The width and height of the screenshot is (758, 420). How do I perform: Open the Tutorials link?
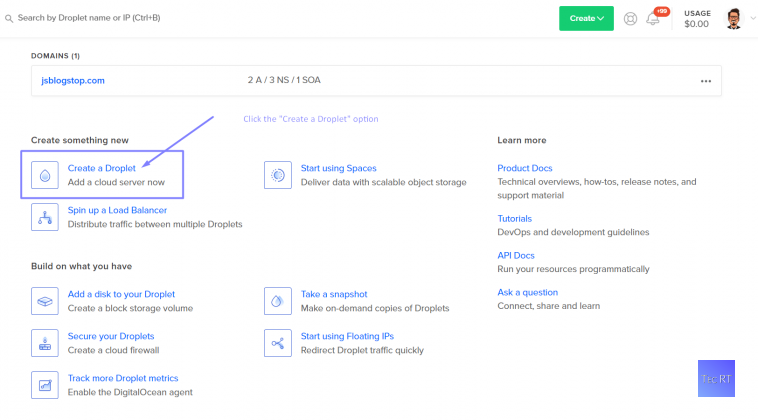[514, 219]
